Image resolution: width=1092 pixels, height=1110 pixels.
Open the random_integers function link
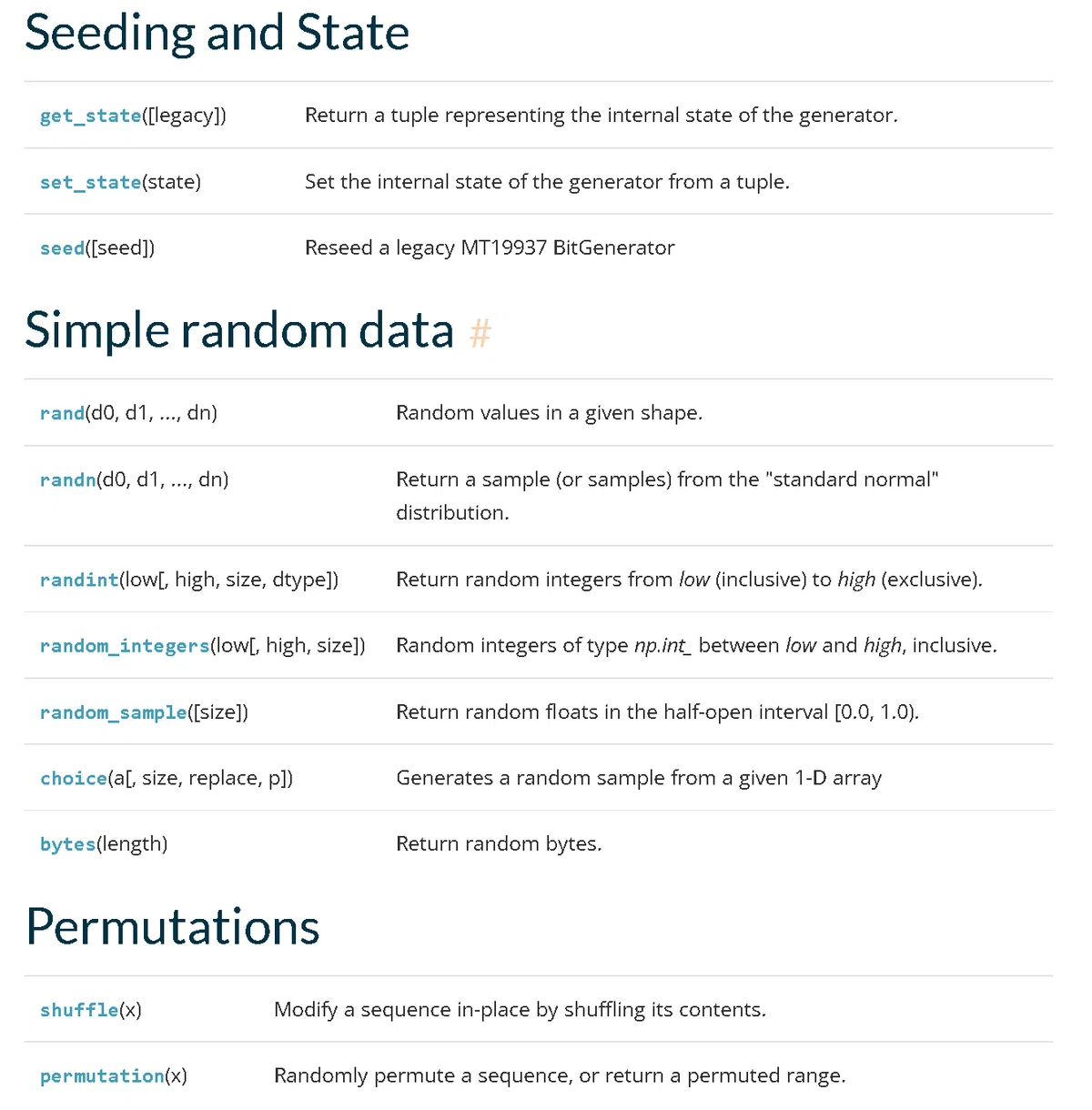[125, 646]
